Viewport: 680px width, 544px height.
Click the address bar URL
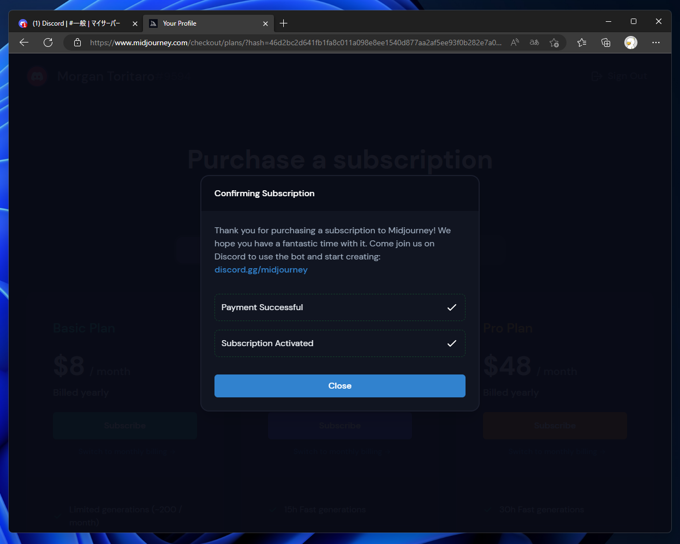(x=295, y=43)
